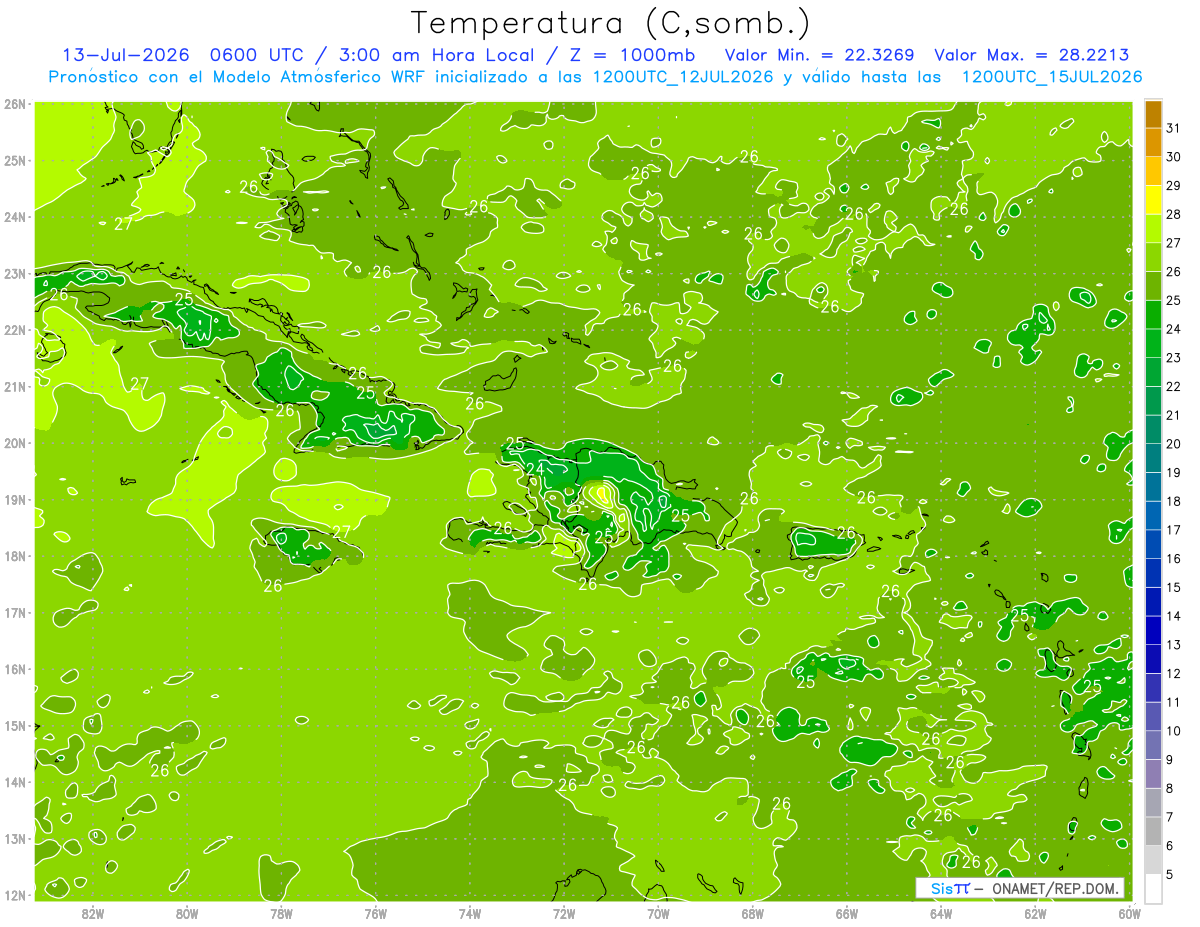Click the "16N" latitude axis label
Viewport: 1200px width, 927px height.
point(14,669)
